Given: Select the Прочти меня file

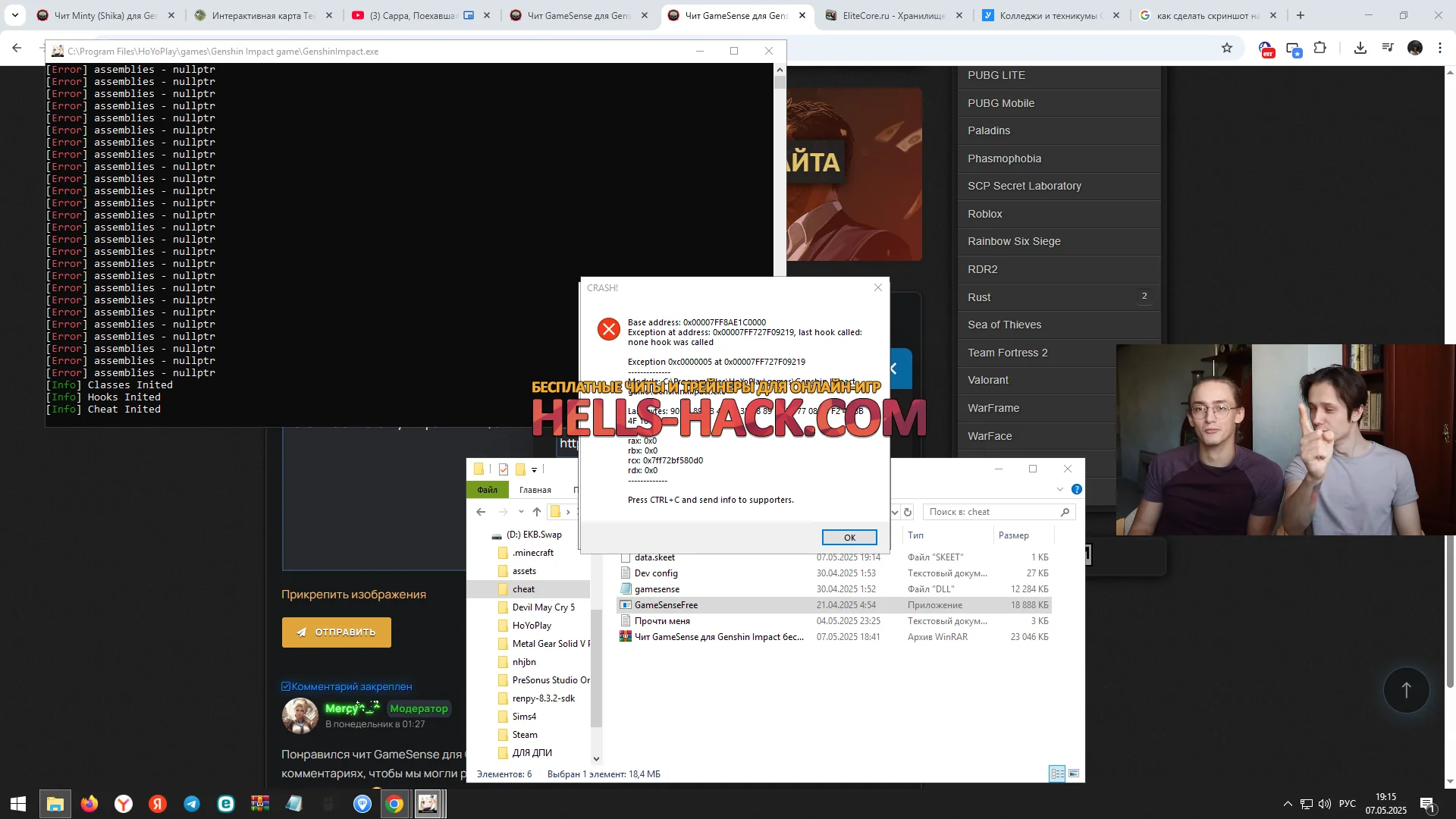Looking at the screenshot, I should [x=834, y=621].
